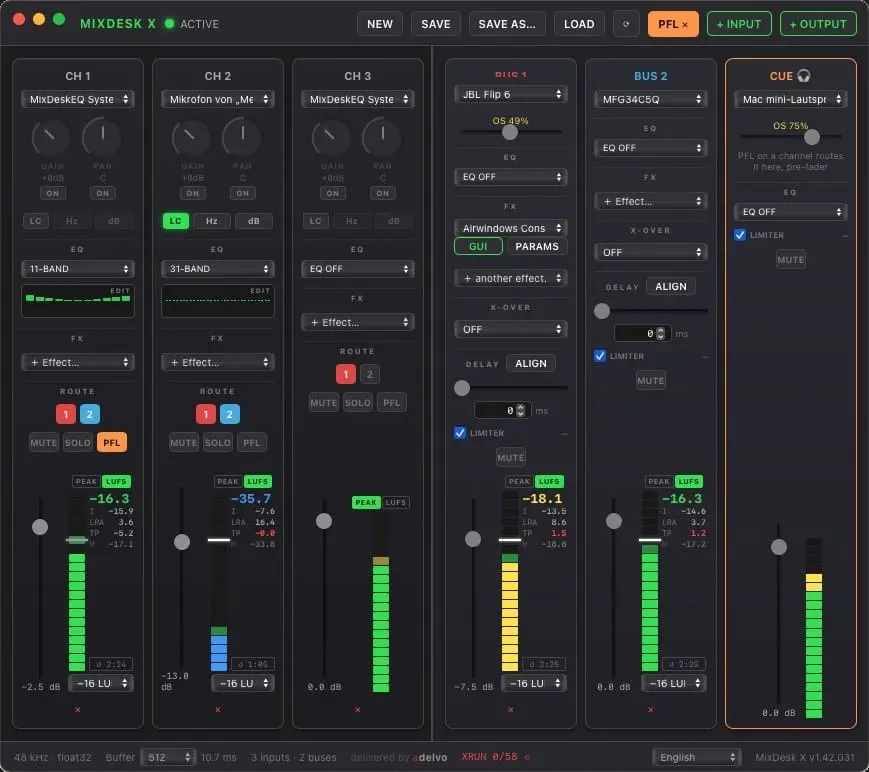Uncheck the CUE Limiter checkbox
Image resolution: width=869 pixels, height=772 pixels.
[x=740, y=235]
